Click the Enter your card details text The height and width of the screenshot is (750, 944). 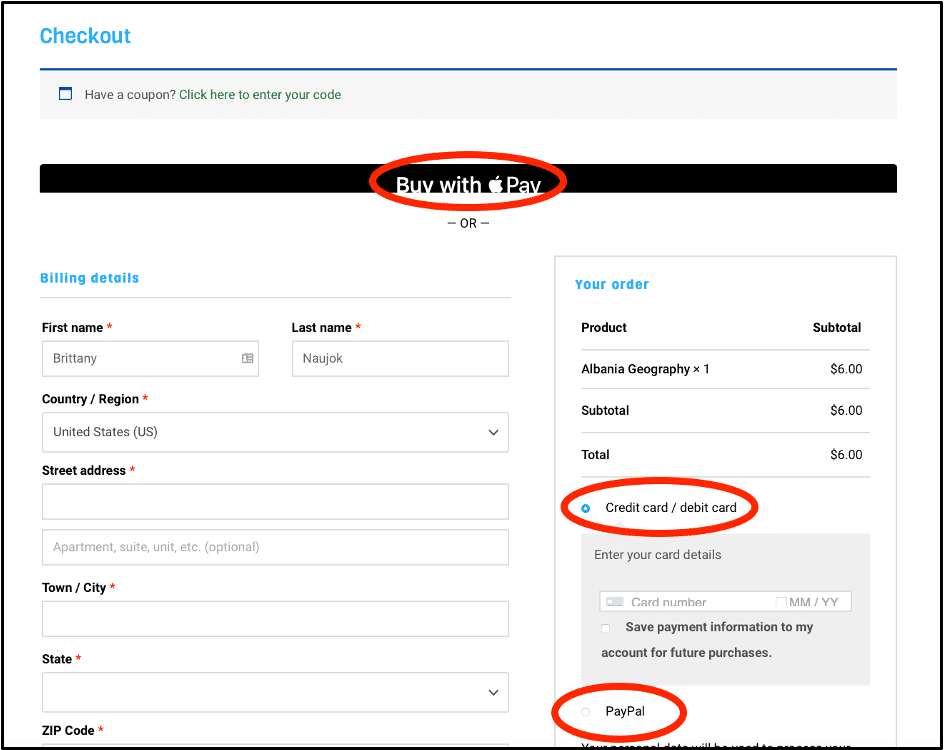coord(657,555)
